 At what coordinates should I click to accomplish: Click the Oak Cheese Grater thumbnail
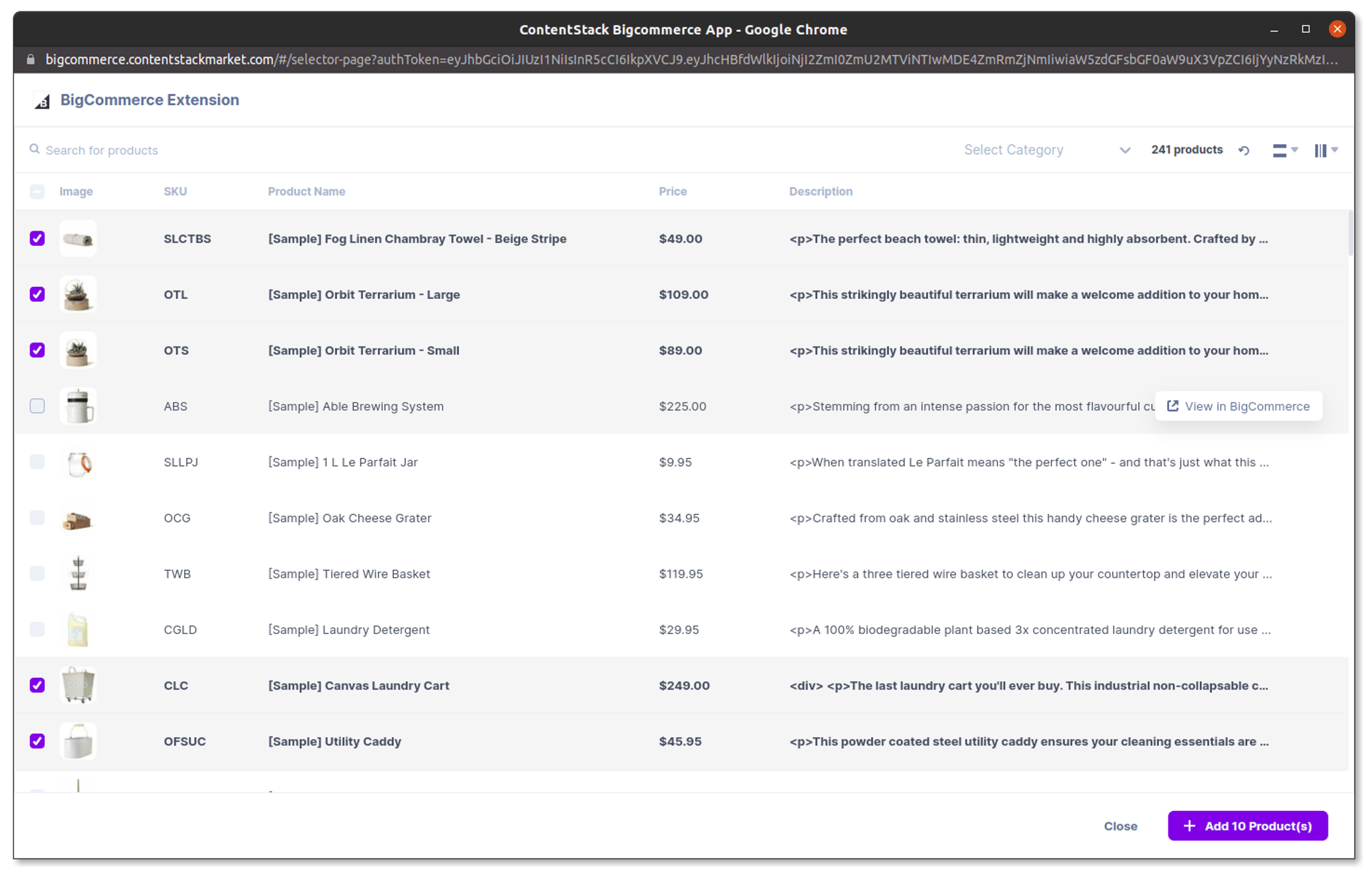(78, 517)
